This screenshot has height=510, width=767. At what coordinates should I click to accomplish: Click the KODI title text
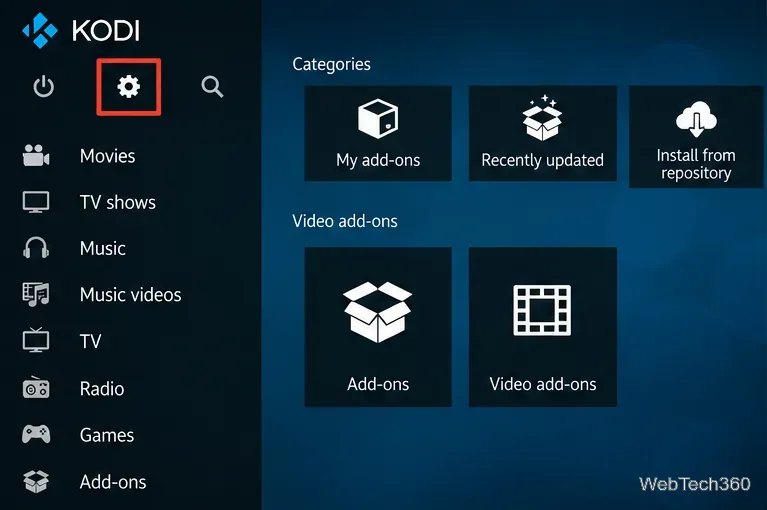pos(106,31)
